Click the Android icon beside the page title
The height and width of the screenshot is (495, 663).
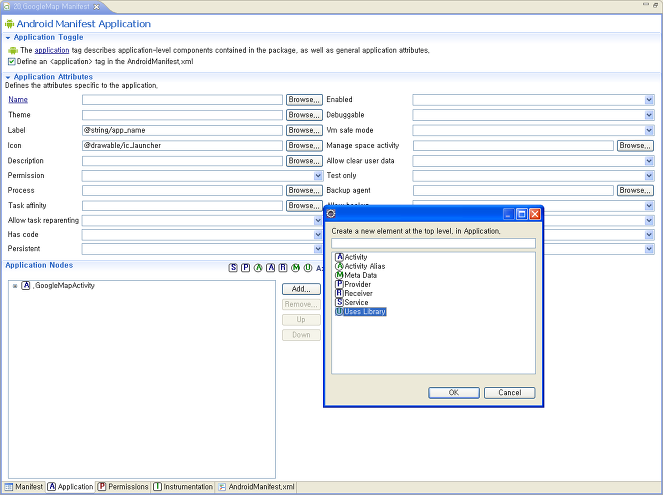(x=9, y=24)
